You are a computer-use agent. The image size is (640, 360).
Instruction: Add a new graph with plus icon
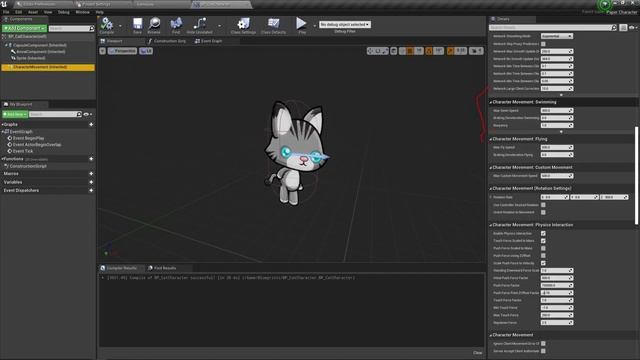[x=91, y=124]
